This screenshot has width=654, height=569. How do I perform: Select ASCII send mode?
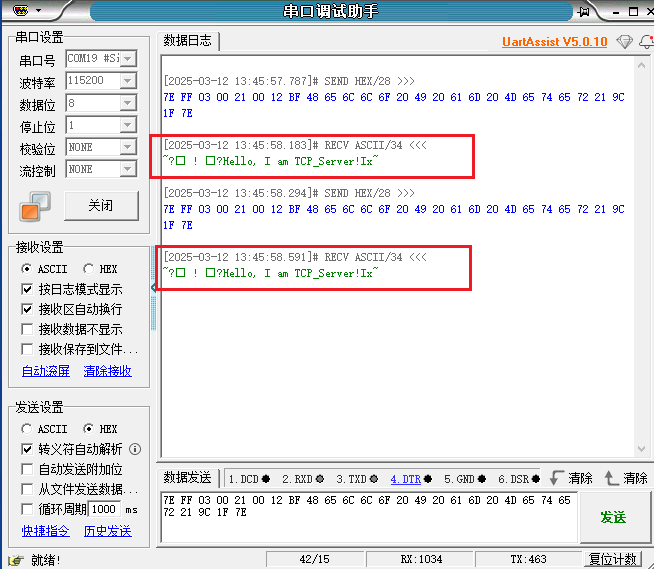26,429
